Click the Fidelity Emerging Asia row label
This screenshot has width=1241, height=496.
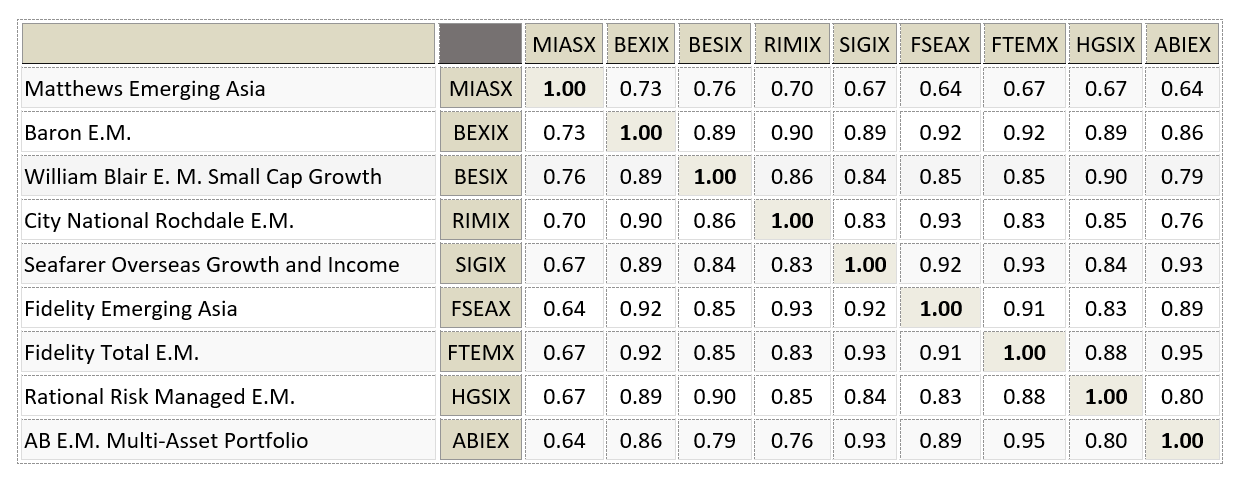click(x=131, y=308)
